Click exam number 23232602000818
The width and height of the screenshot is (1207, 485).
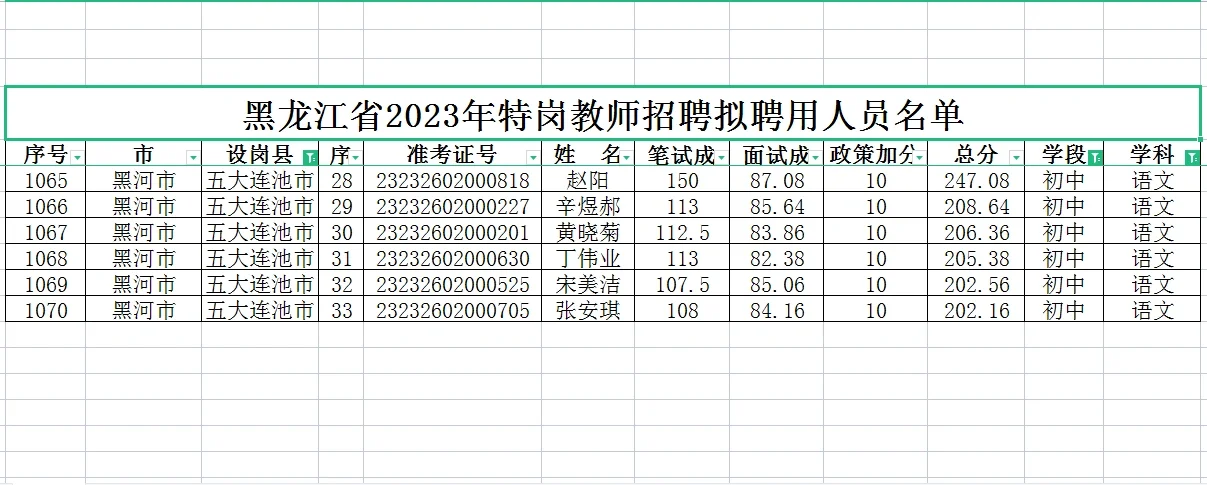pyautogui.click(x=453, y=181)
